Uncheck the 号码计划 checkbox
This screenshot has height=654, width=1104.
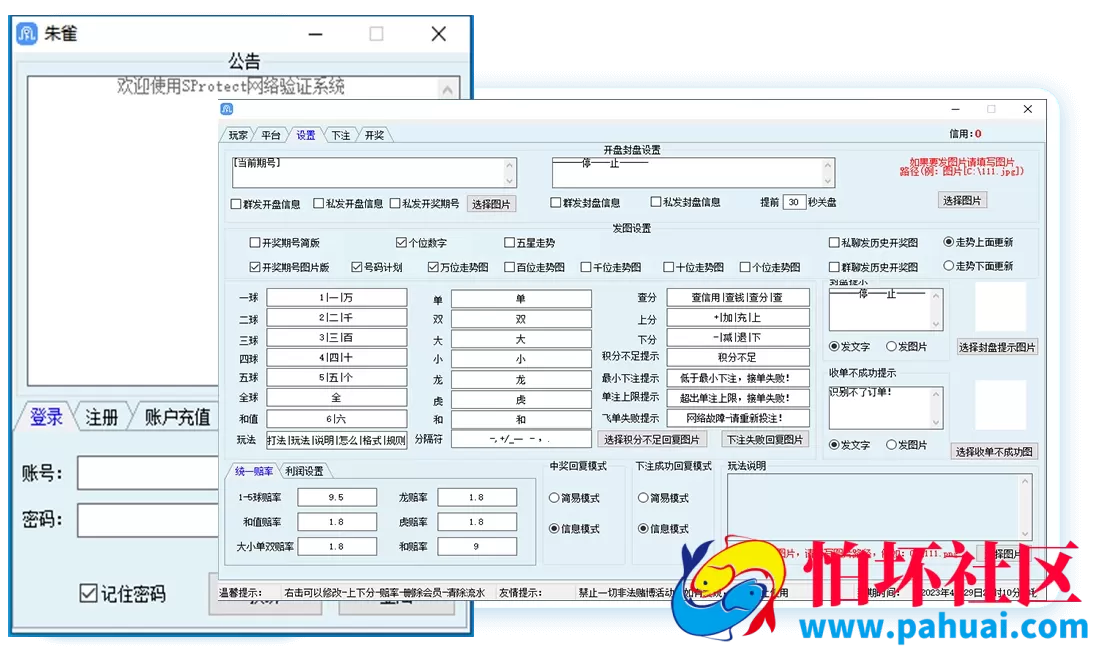click(356, 265)
